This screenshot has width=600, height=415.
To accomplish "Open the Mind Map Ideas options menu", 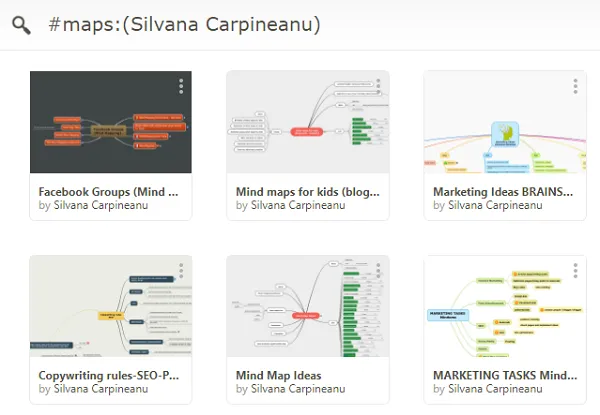I will coord(378,270).
